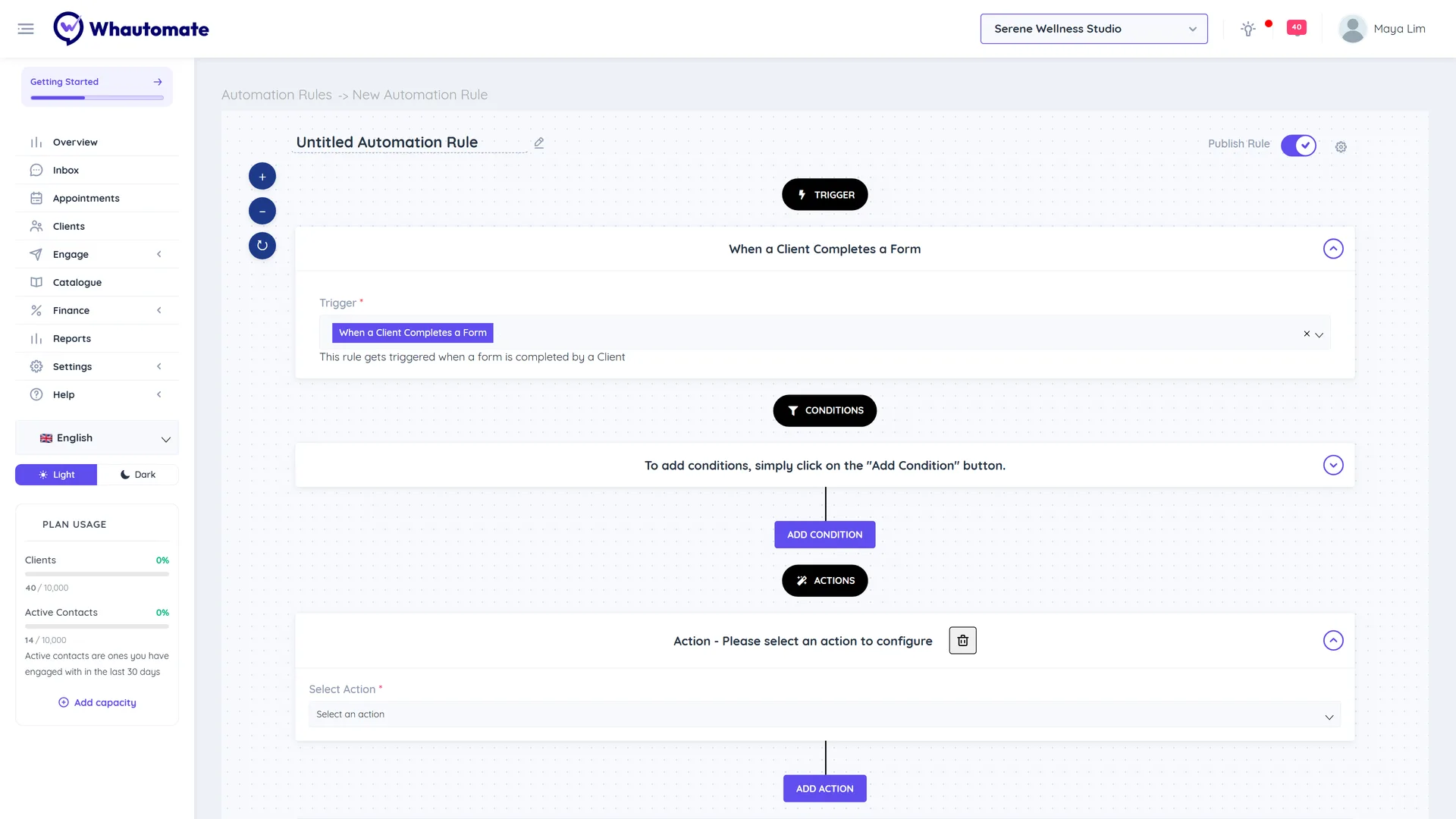Click the CONDITIONS pill label

(x=825, y=410)
